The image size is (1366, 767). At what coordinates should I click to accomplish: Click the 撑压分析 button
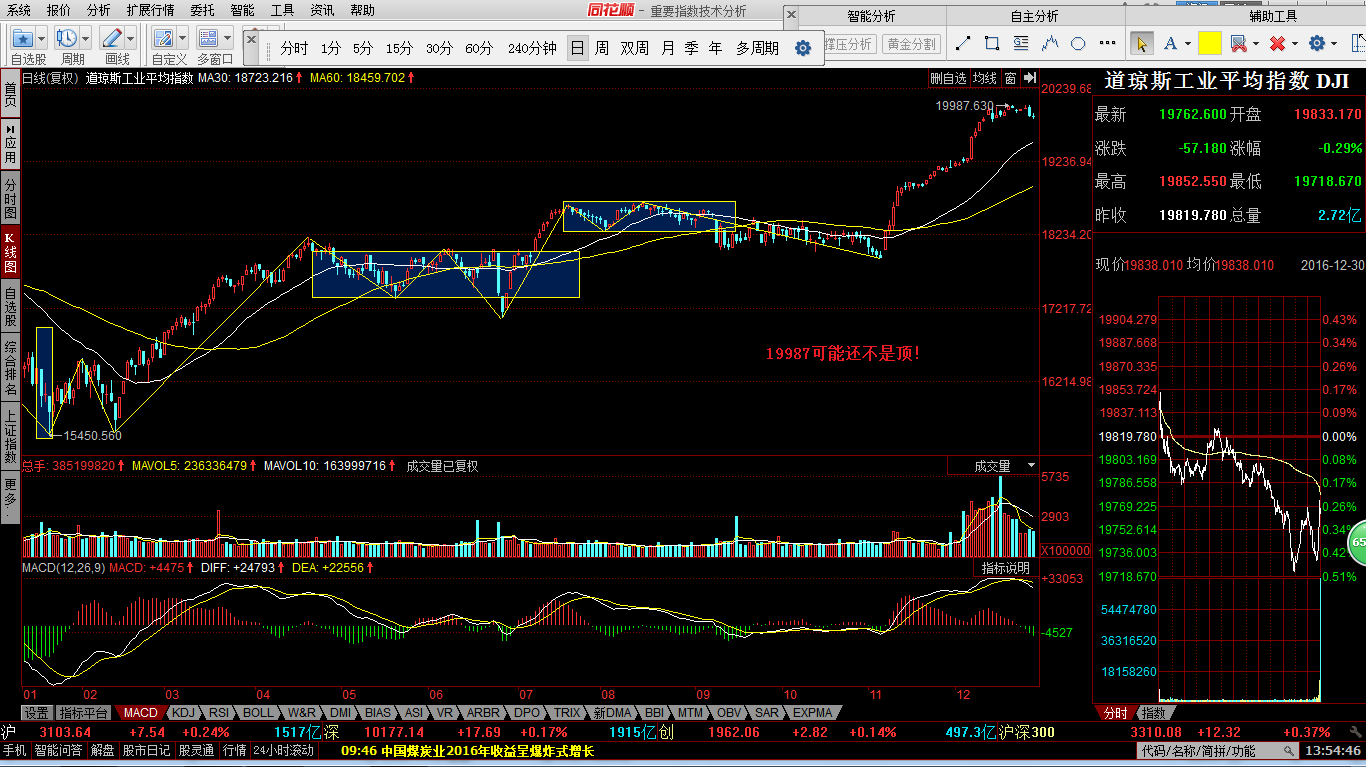(849, 44)
